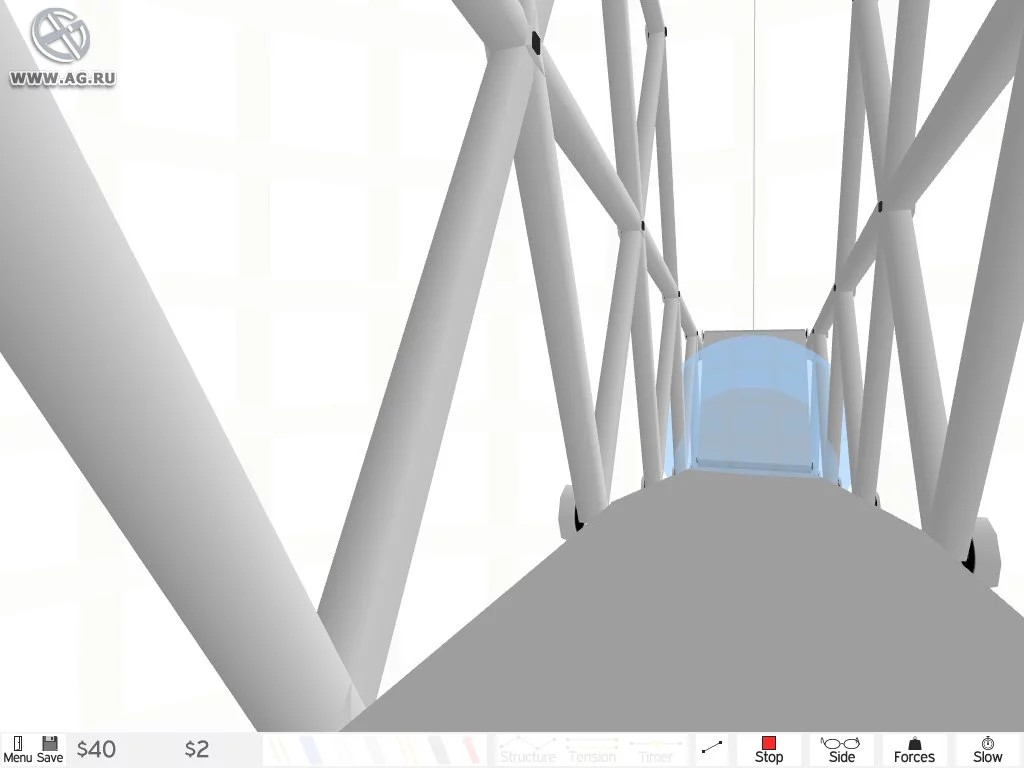Click the $40 budget amount
1024x768 pixels.
pyautogui.click(x=96, y=749)
